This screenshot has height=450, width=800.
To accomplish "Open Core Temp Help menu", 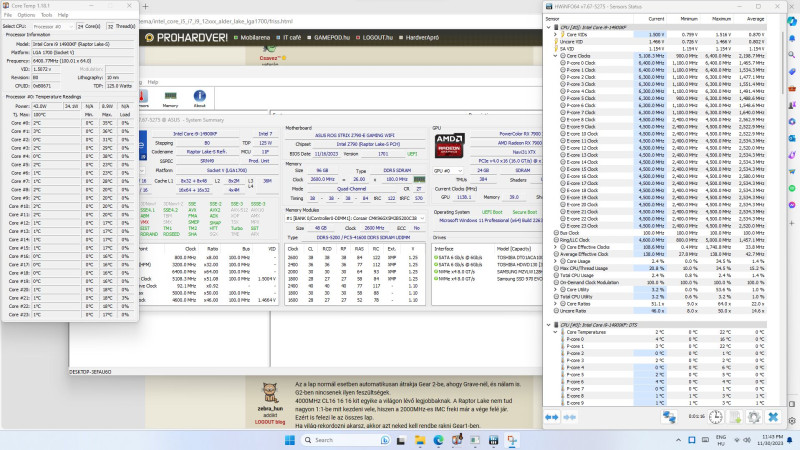I will click(63, 15).
